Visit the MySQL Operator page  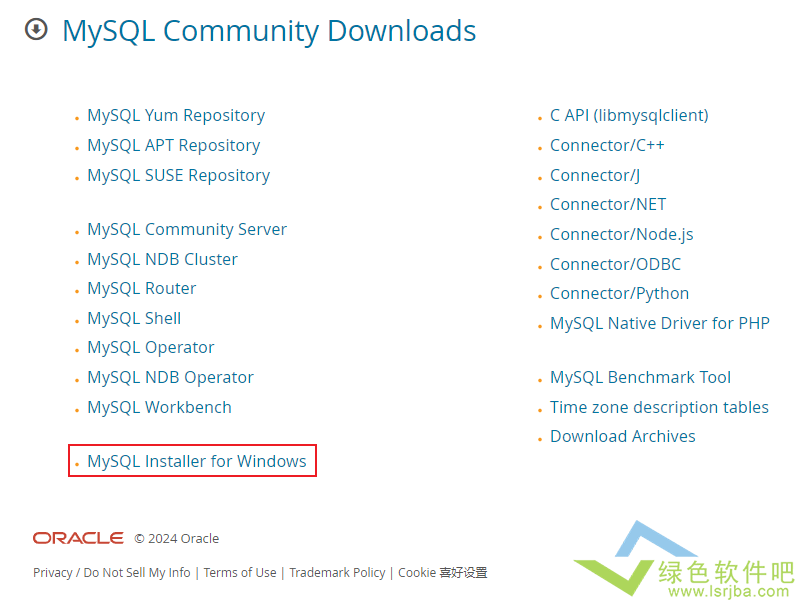(151, 348)
